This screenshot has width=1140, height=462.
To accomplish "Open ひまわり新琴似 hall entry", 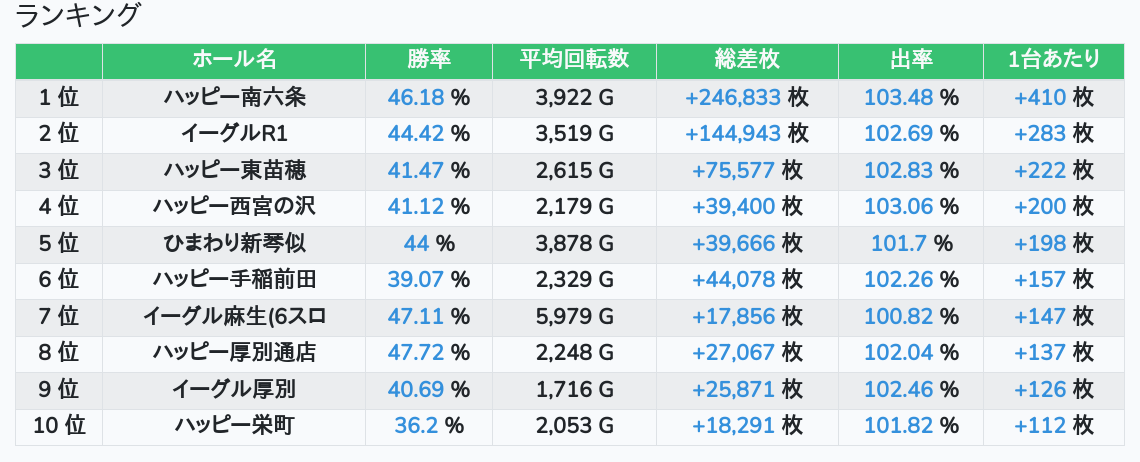I will coord(234,243).
